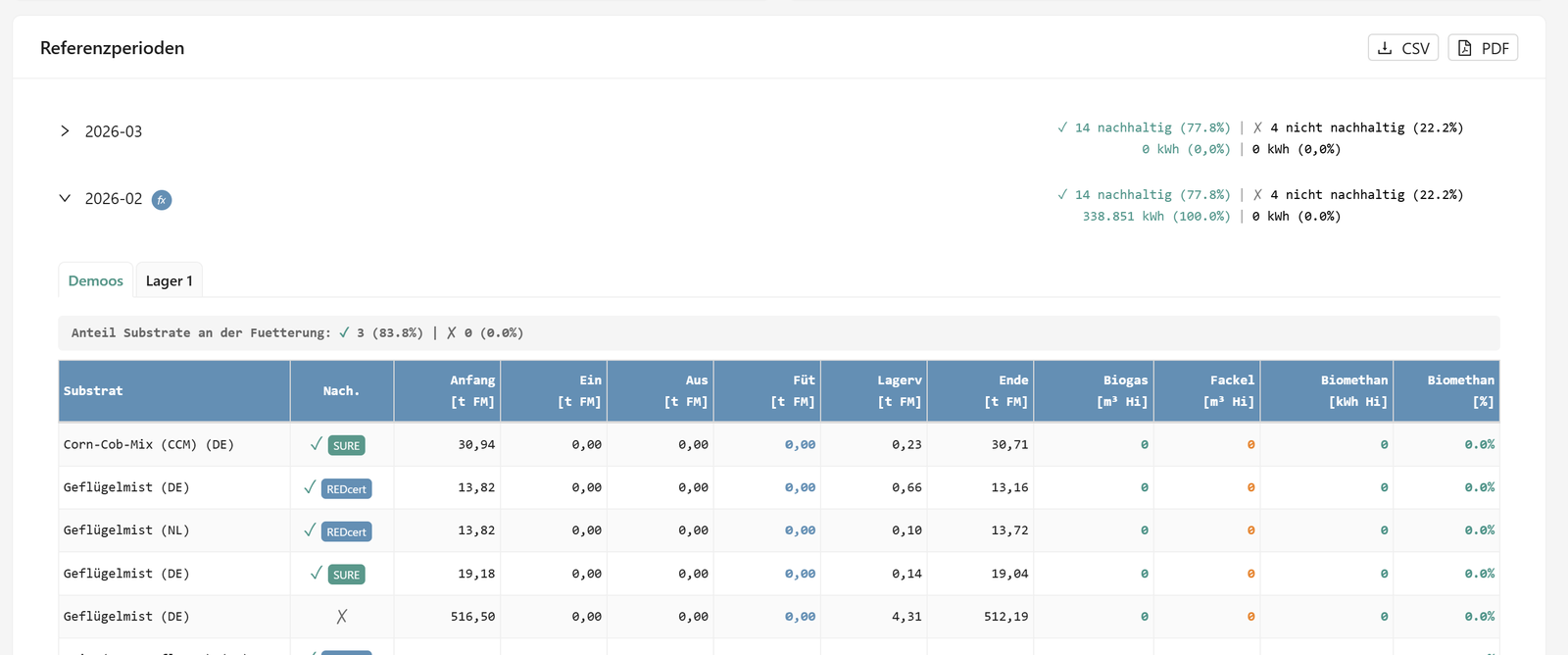Screen dimensions: 1568x655
Task: Click the Anfang value 516,50
Action: coord(472,617)
